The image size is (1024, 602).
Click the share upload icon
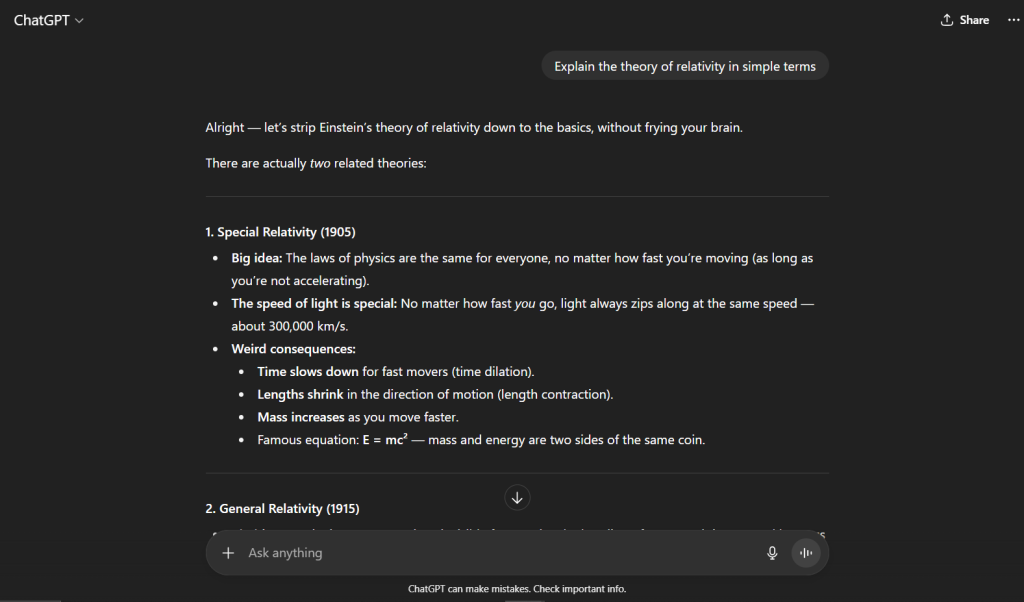946,20
